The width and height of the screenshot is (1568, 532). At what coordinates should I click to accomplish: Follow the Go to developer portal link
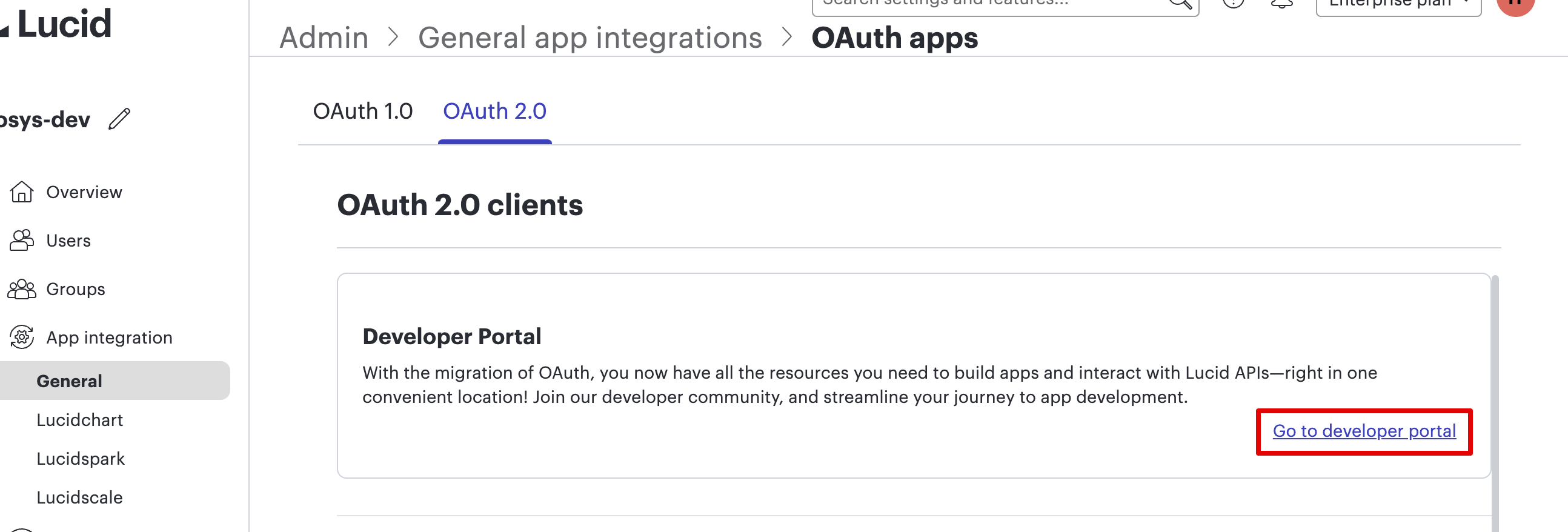(1363, 431)
